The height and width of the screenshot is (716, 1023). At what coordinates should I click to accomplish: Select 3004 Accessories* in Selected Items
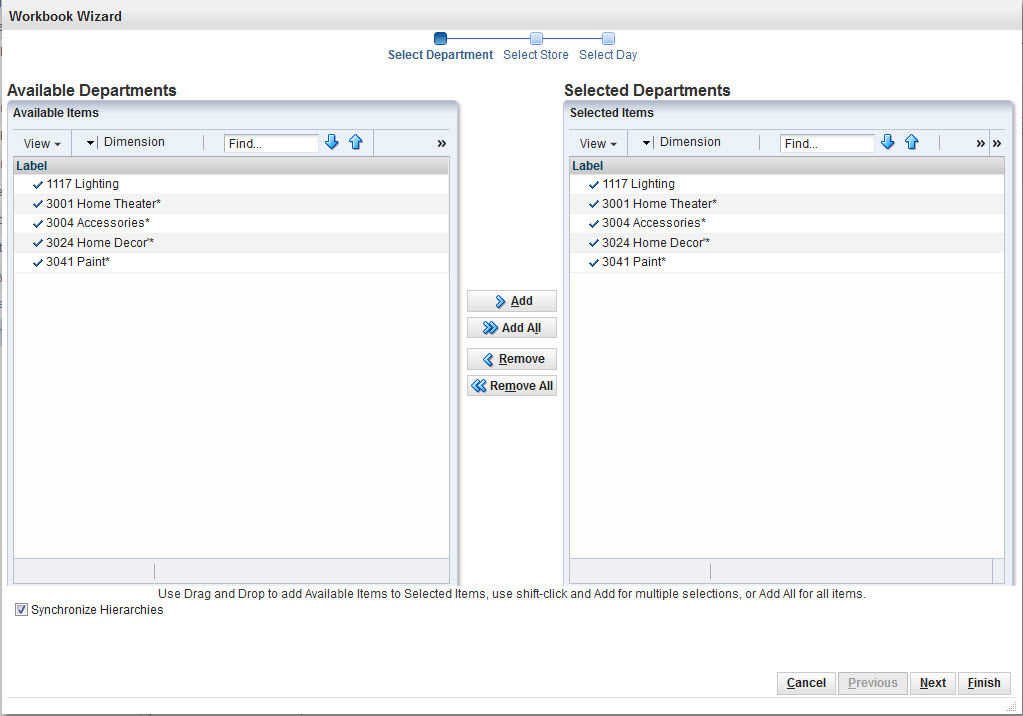pyautogui.click(x=787, y=223)
